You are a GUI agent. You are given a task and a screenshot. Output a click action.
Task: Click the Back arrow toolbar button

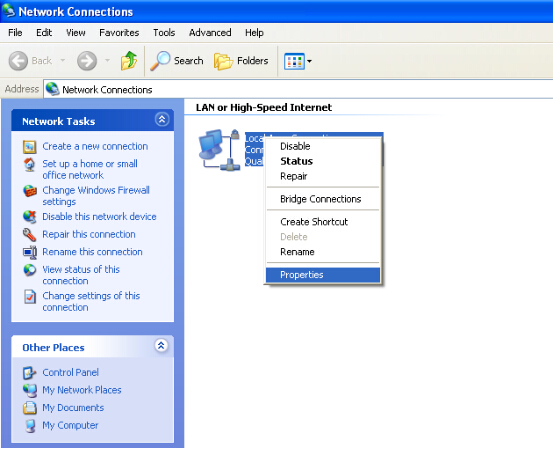[x=18, y=61]
